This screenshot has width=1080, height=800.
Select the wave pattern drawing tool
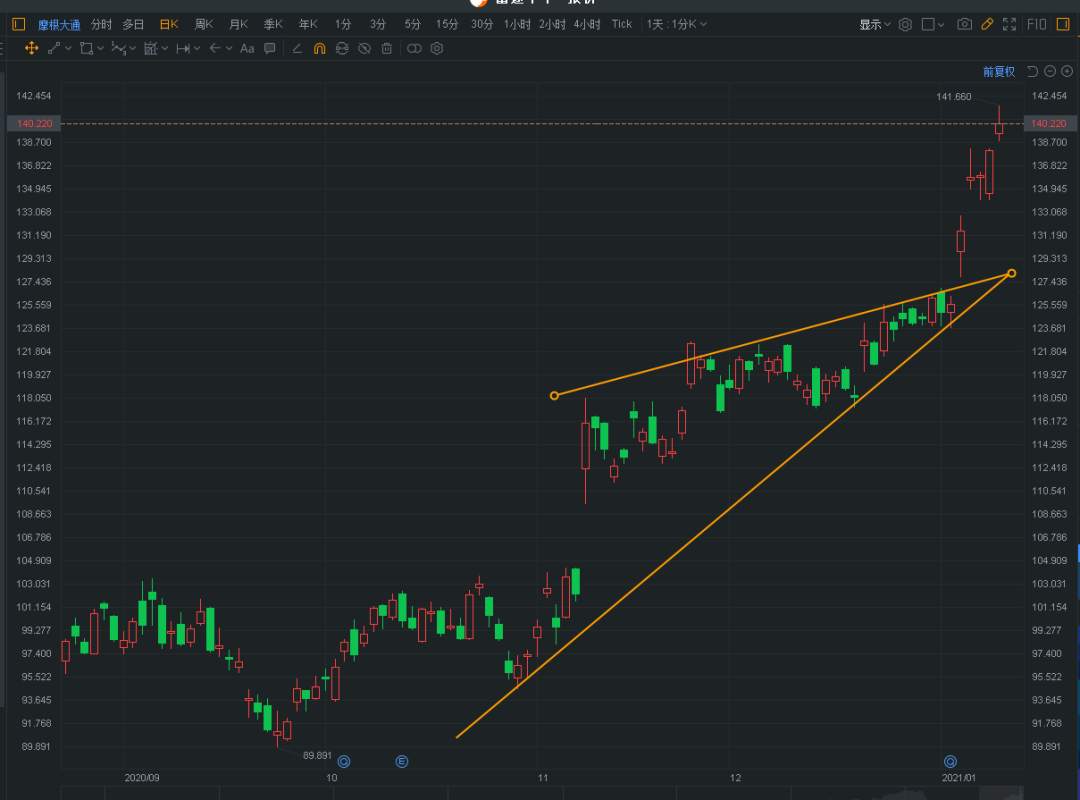point(118,48)
